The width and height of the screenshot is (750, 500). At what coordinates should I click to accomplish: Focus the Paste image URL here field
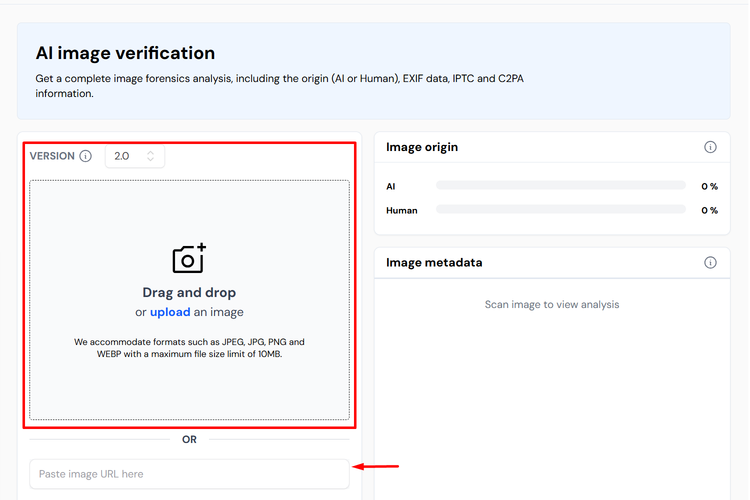189,474
